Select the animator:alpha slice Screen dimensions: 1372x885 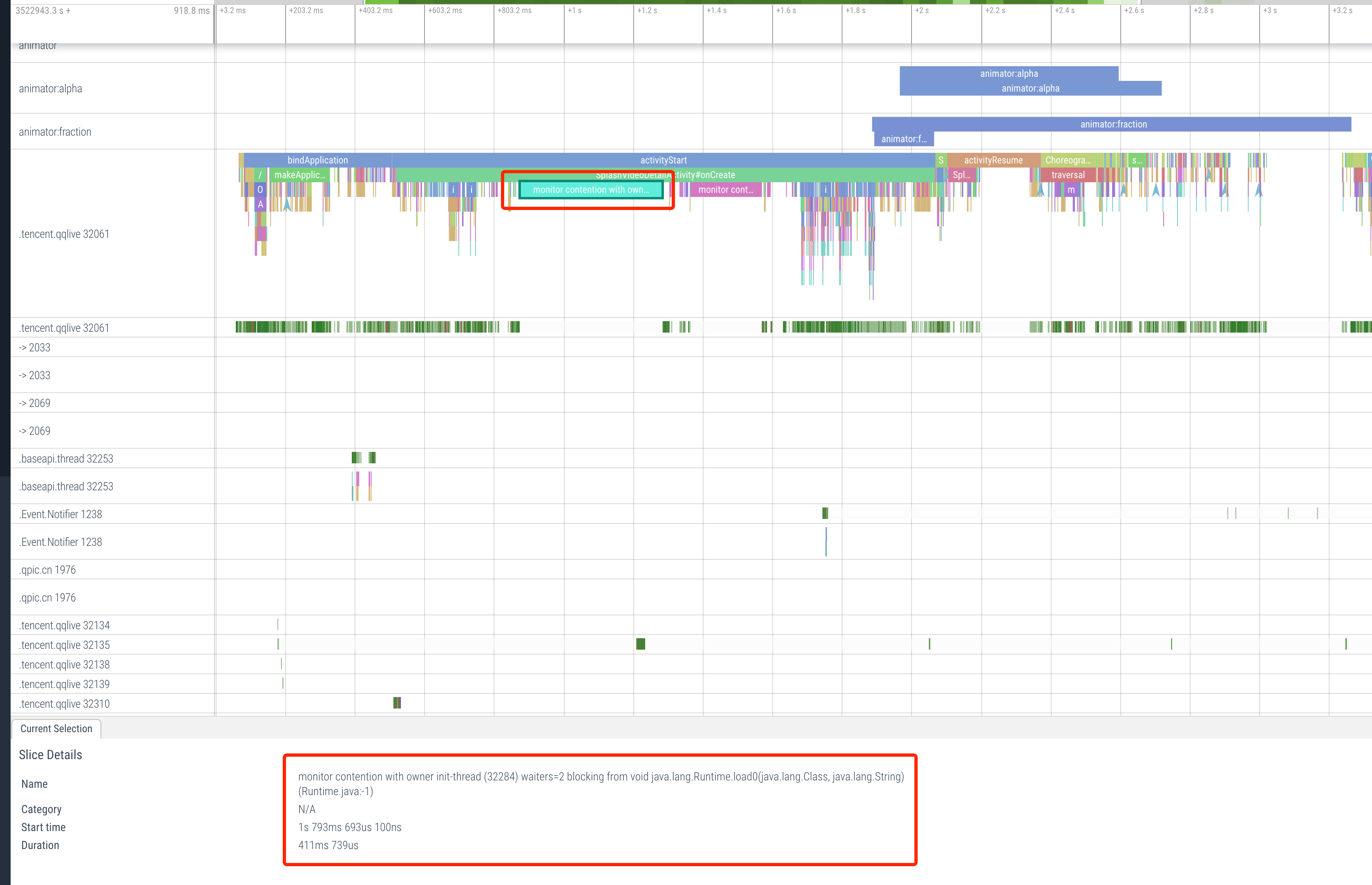(1008, 74)
